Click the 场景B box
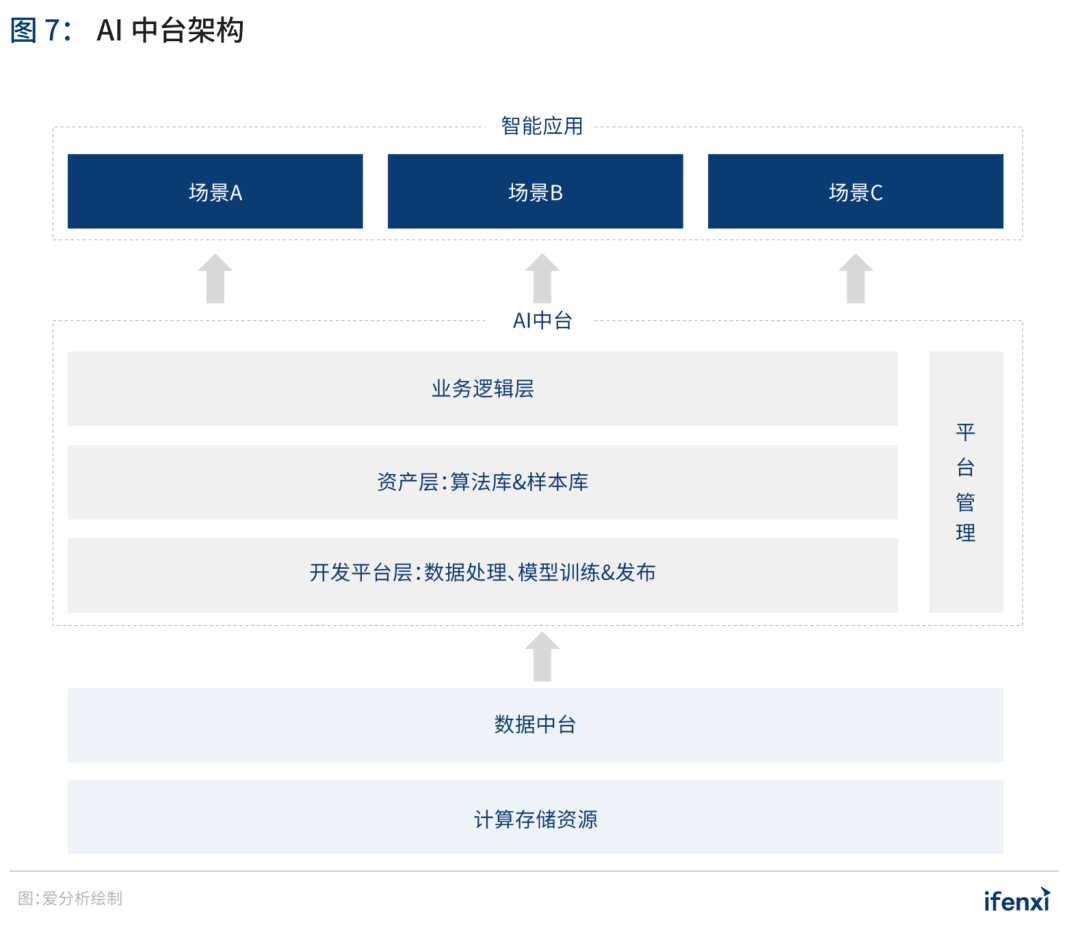The width and height of the screenshot is (1080, 926). (x=535, y=191)
